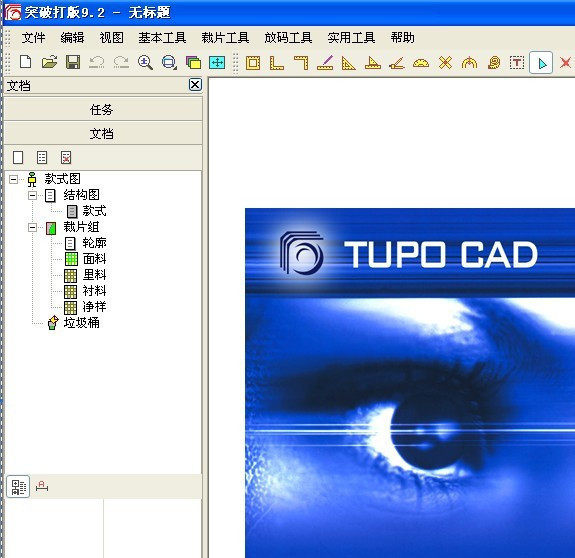This screenshot has height=558, width=575.
Task: Open the 视图 menu
Action: coord(111,38)
